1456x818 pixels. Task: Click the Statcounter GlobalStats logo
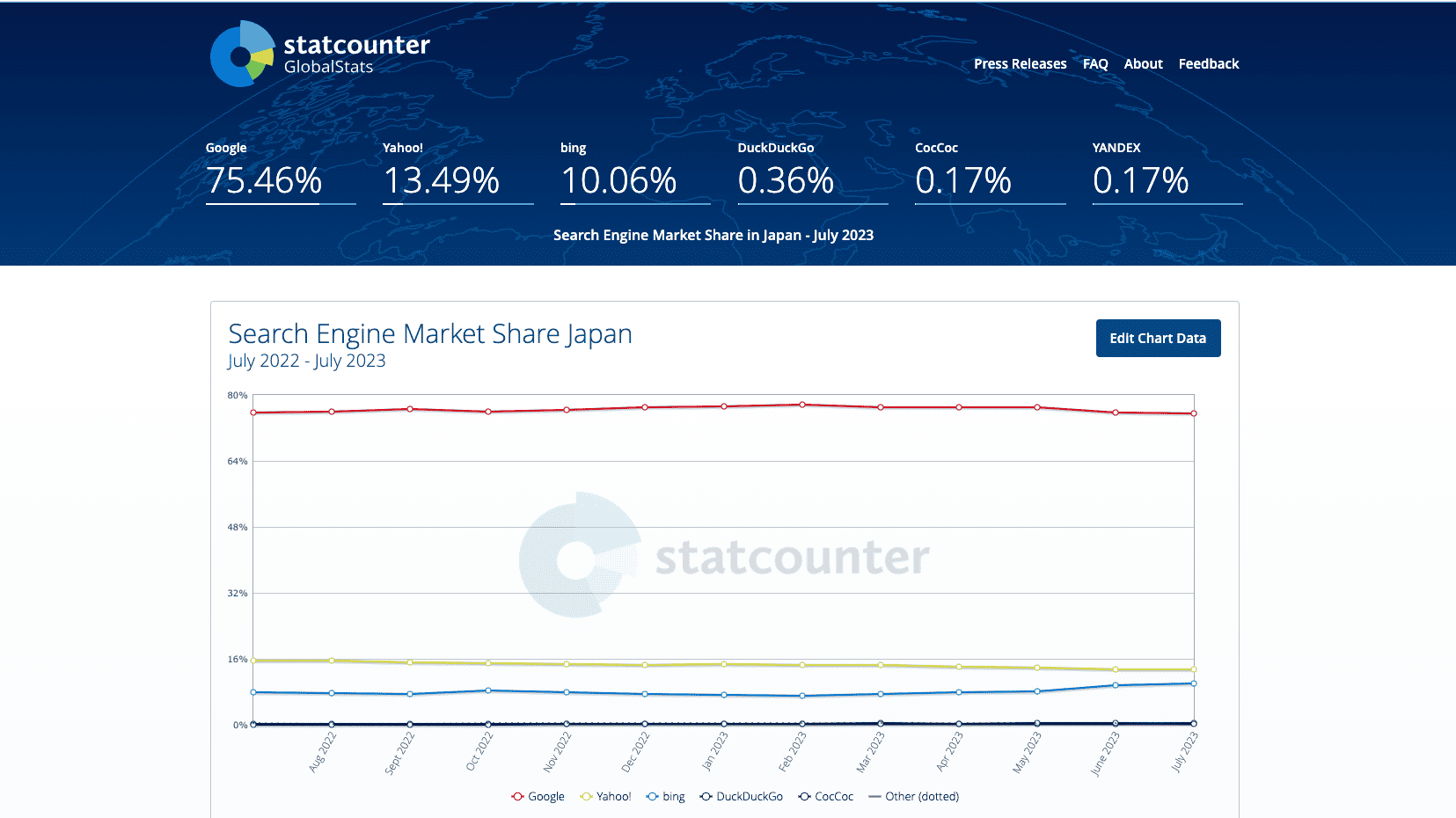tap(319, 55)
